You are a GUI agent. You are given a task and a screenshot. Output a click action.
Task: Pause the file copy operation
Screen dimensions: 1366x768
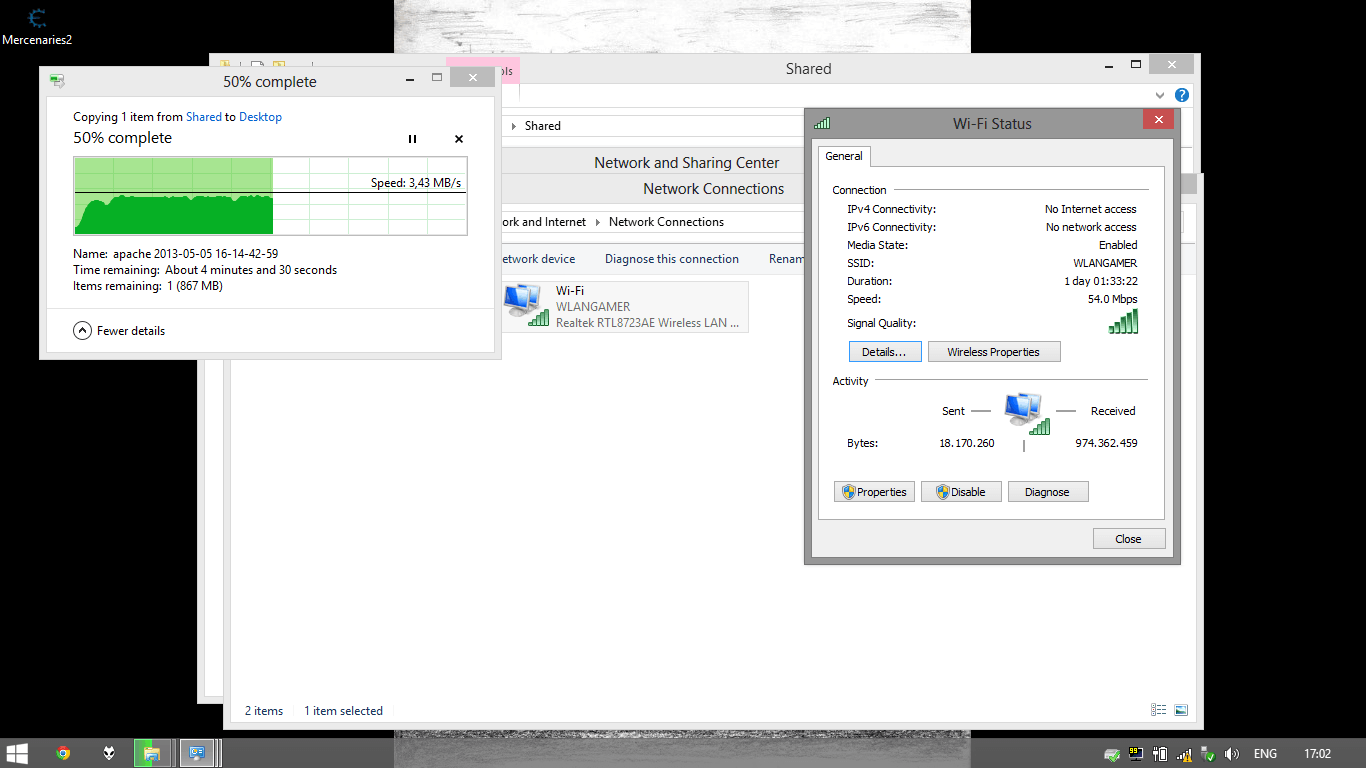pyautogui.click(x=412, y=139)
